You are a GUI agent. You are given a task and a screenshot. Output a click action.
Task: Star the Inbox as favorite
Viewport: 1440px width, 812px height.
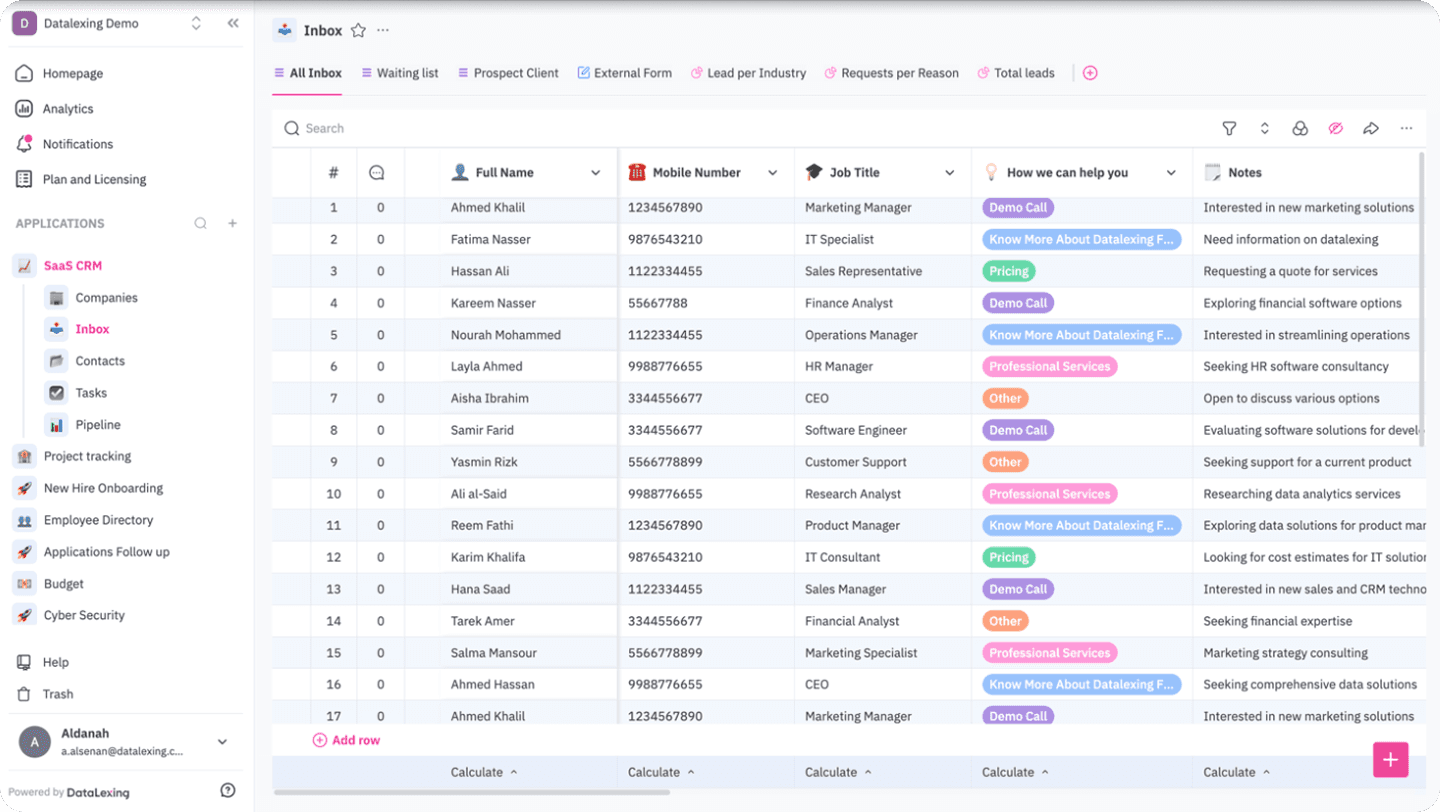click(358, 31)
